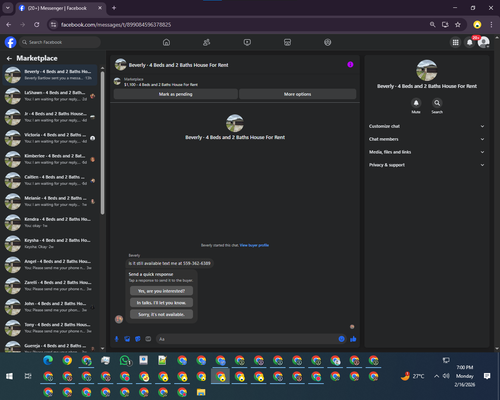Click the back arrow beside Marketplace heading
Viewport: 500px width, 400px height.
click(x=9, y=58)
